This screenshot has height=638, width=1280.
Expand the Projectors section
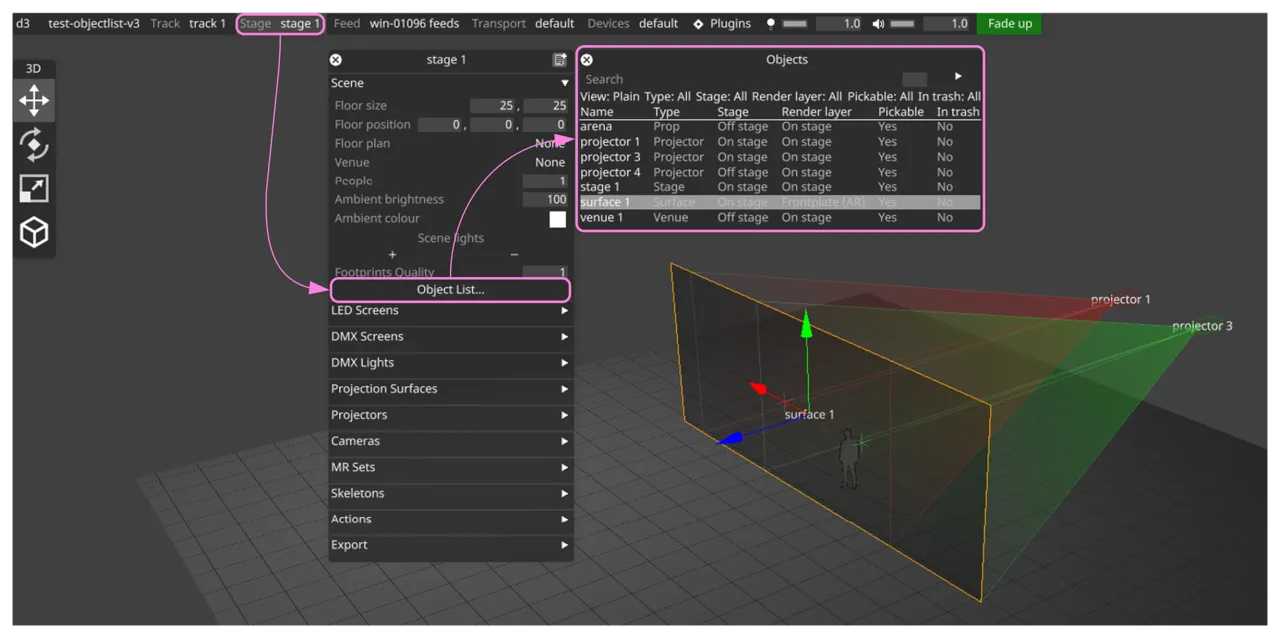point(451,414)
